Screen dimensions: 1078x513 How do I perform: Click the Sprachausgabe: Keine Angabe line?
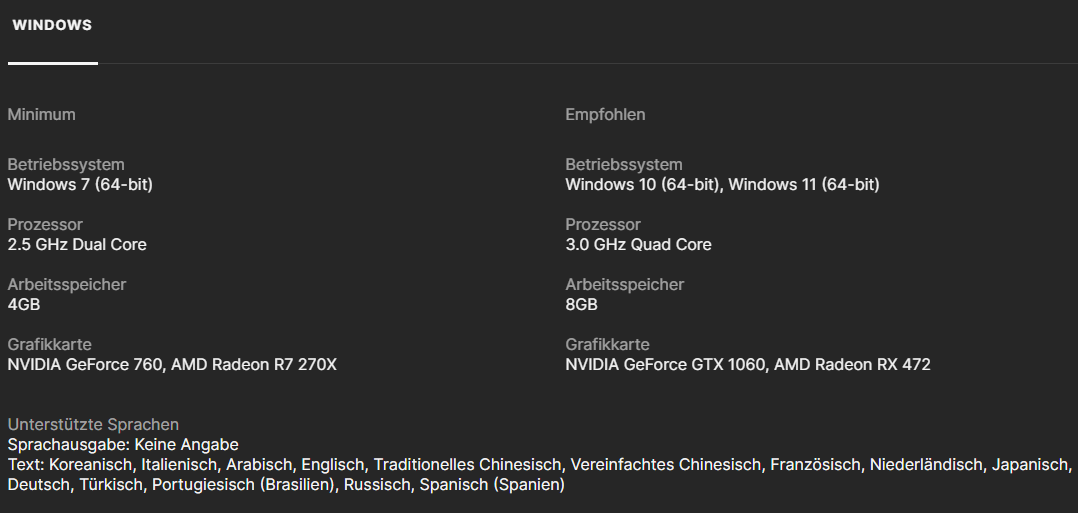point(123,444)
